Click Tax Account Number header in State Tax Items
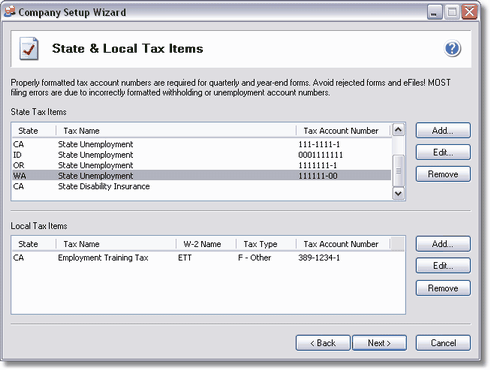The height and width of the screenshot is (370, 490). tap(343, 131)
